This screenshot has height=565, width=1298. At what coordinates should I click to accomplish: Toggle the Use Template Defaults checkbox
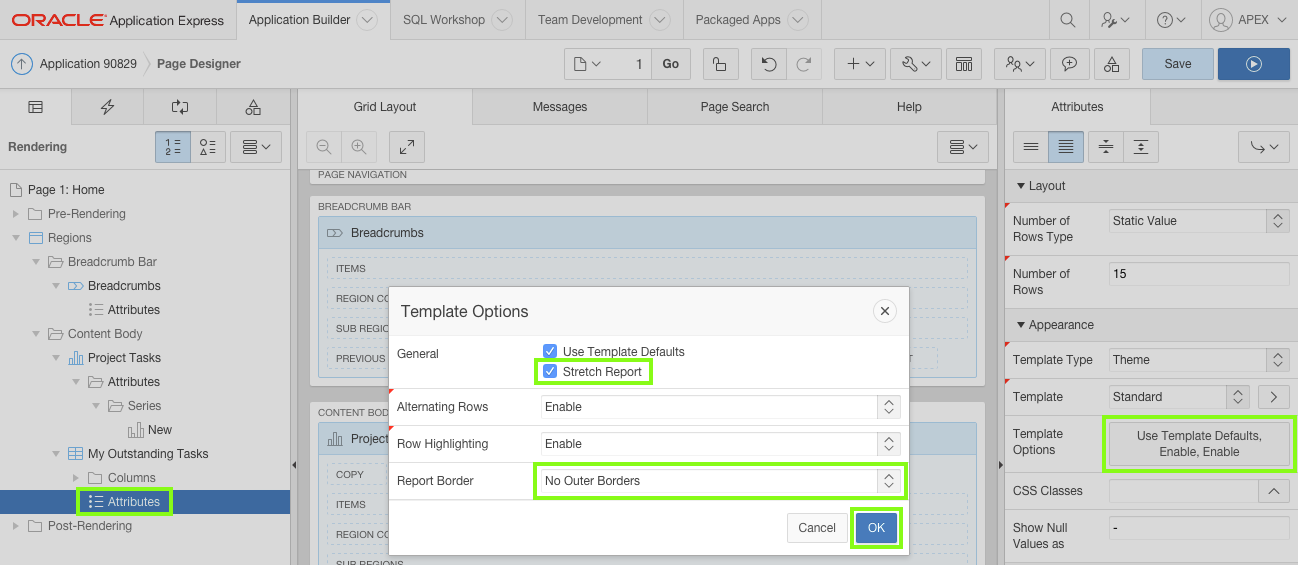[x=550, y=352]
